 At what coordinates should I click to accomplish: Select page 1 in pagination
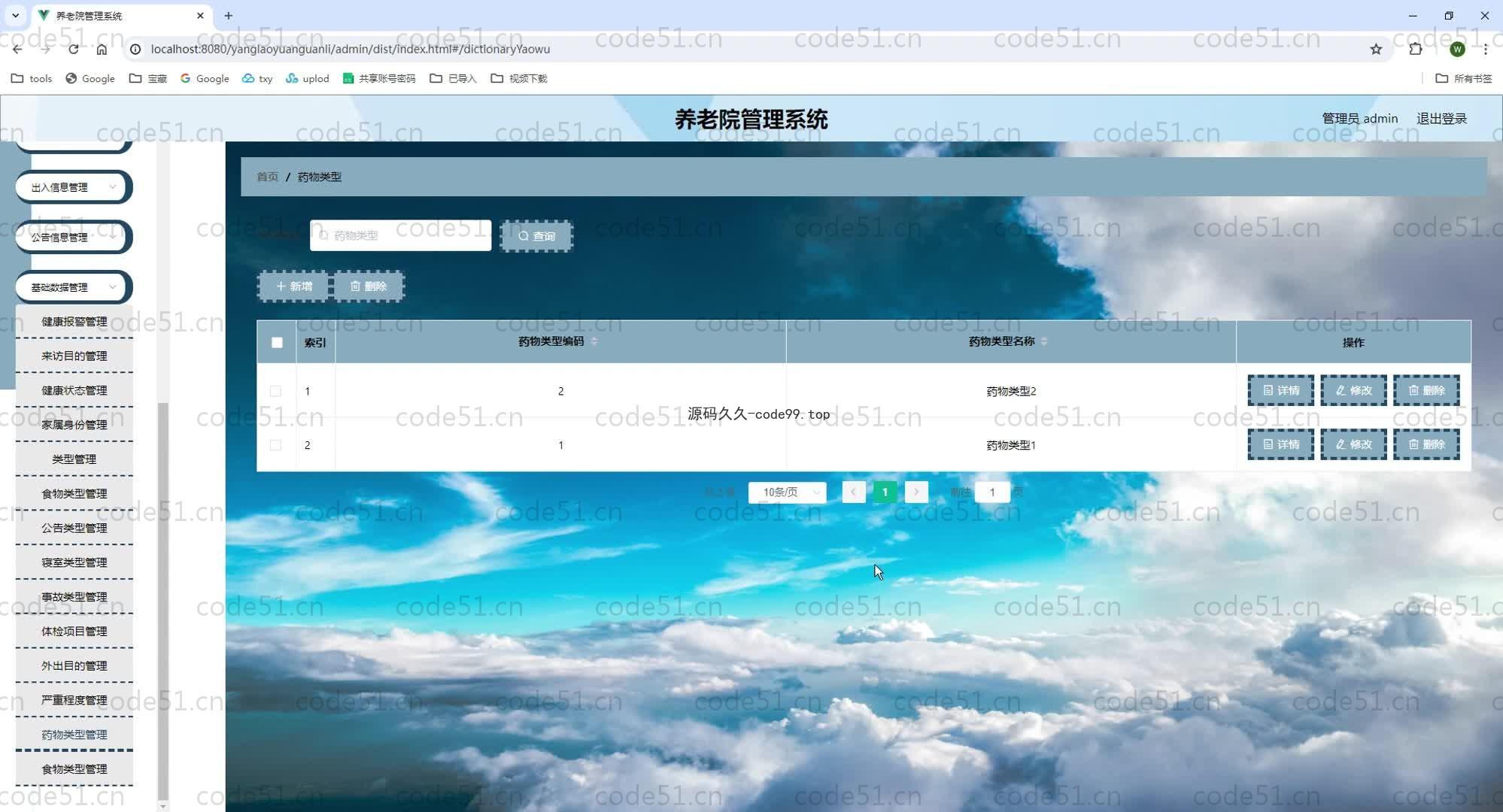885,492
